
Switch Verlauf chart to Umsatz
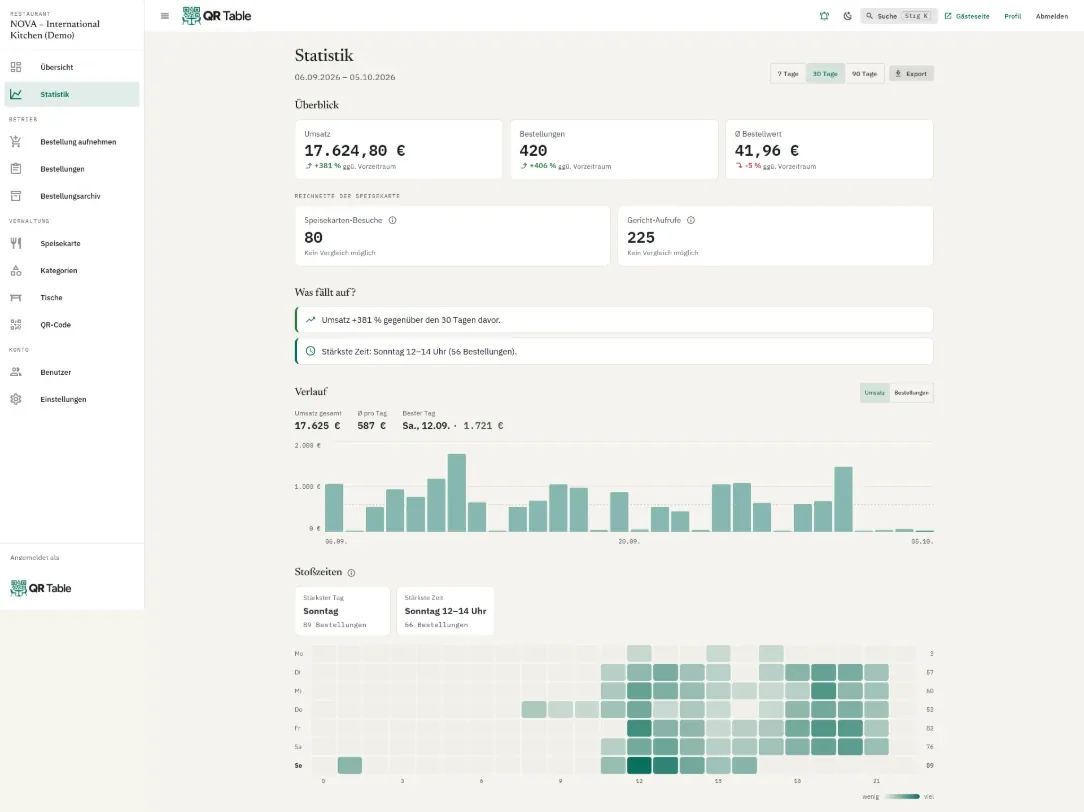(875, 393)
